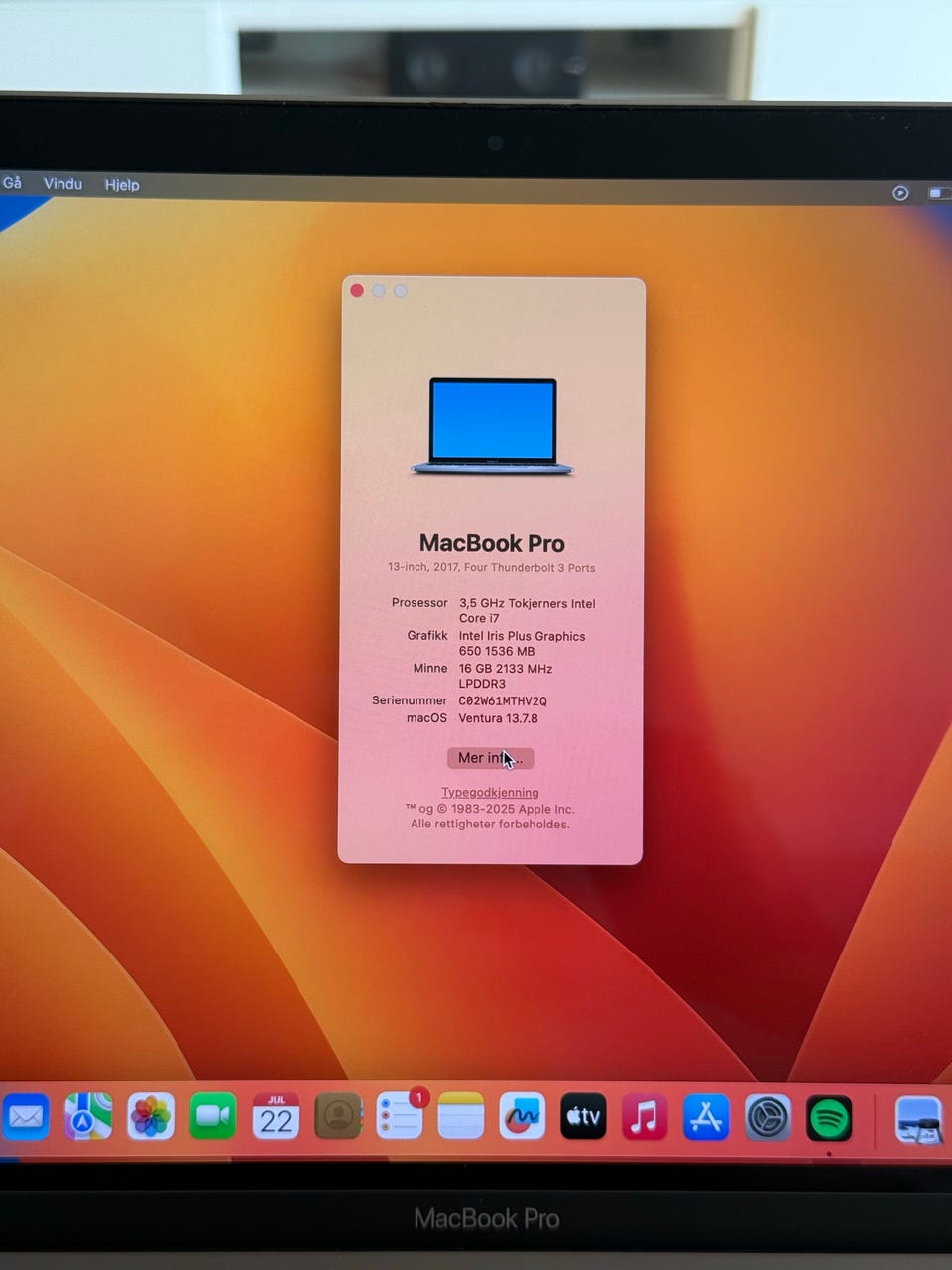Image resolution: width=952 pixels, height=1270 pixels.
Task: Open the Contacts app
Action: (338, 1117)
